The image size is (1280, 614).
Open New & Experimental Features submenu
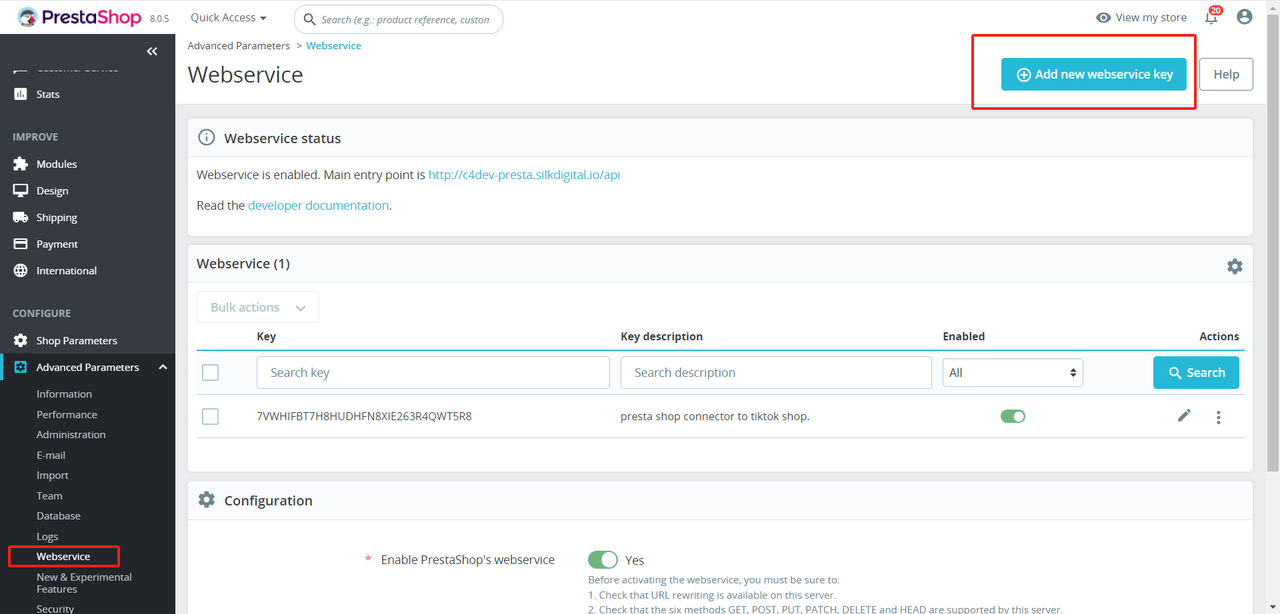(84, 583)
